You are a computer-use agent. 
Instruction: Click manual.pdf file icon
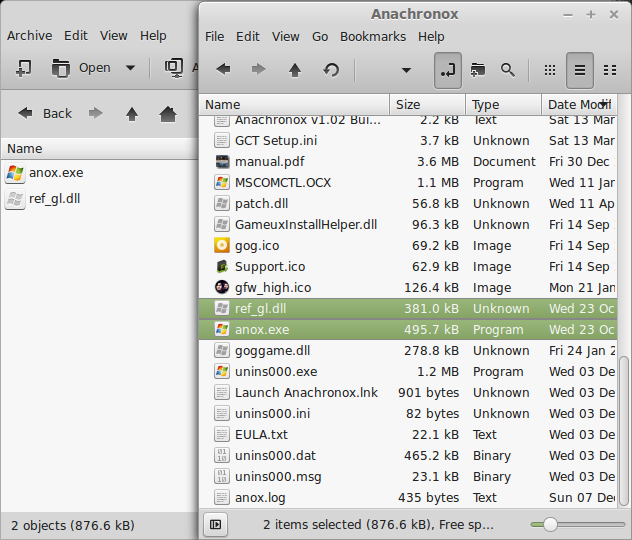pyautogui.click(x=222, y=162)
